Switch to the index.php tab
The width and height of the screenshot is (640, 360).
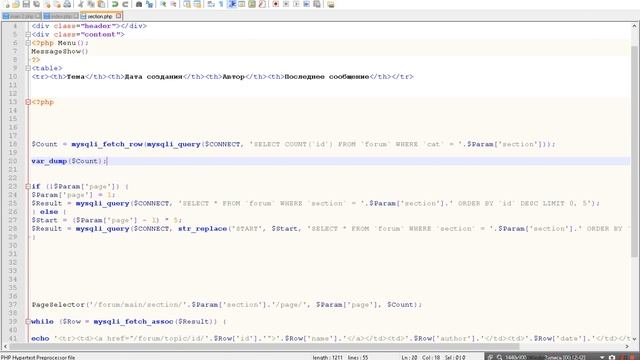(x=60, y=16)
